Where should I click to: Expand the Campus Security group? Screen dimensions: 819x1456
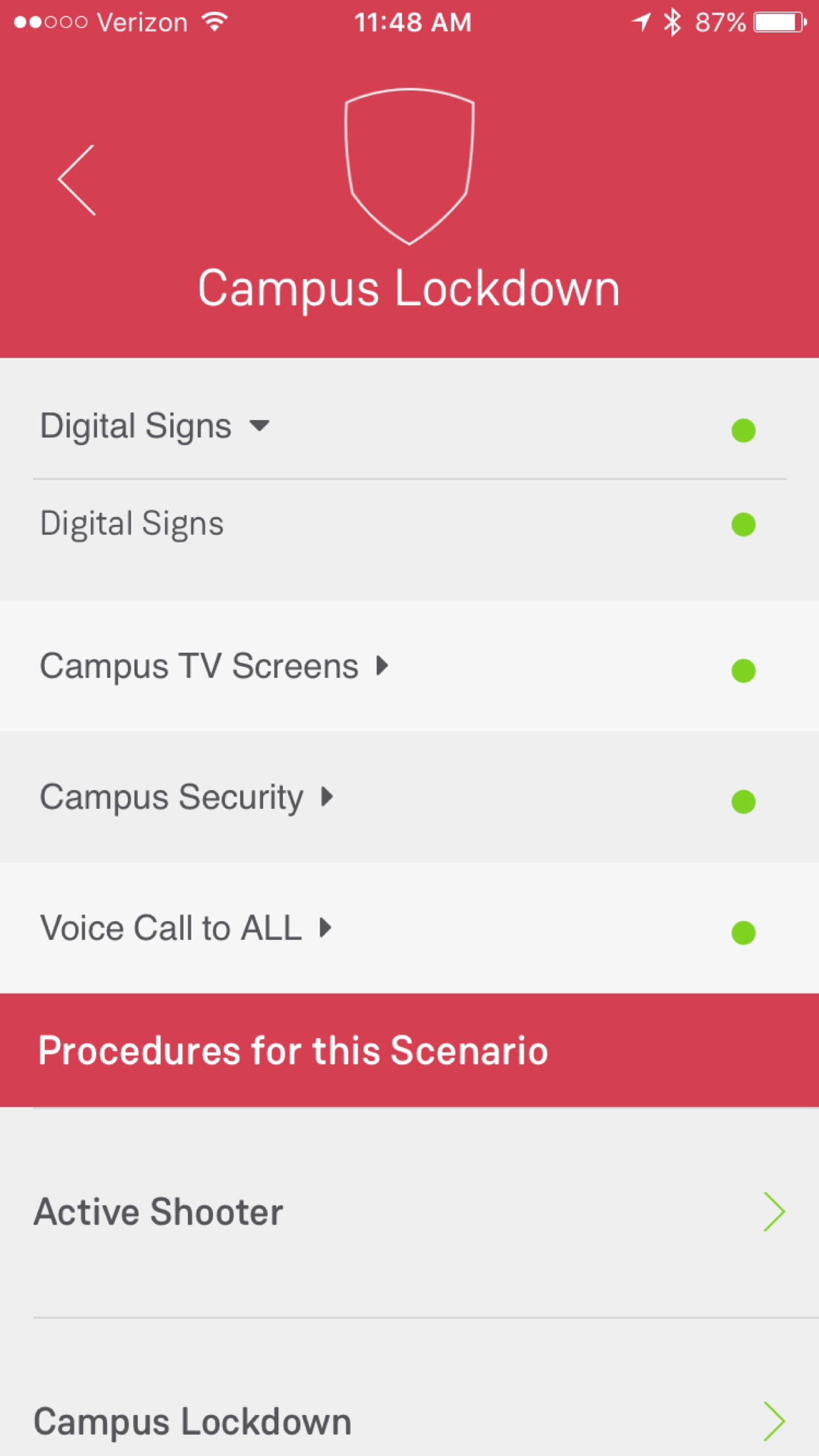326,797
